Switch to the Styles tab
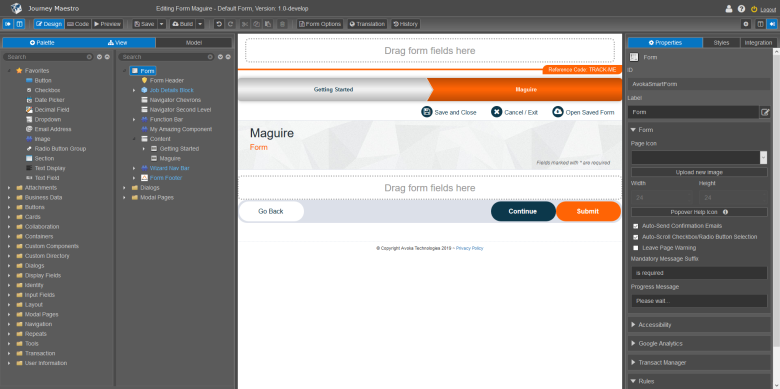780x389 pixels. [x=721, y=43]
